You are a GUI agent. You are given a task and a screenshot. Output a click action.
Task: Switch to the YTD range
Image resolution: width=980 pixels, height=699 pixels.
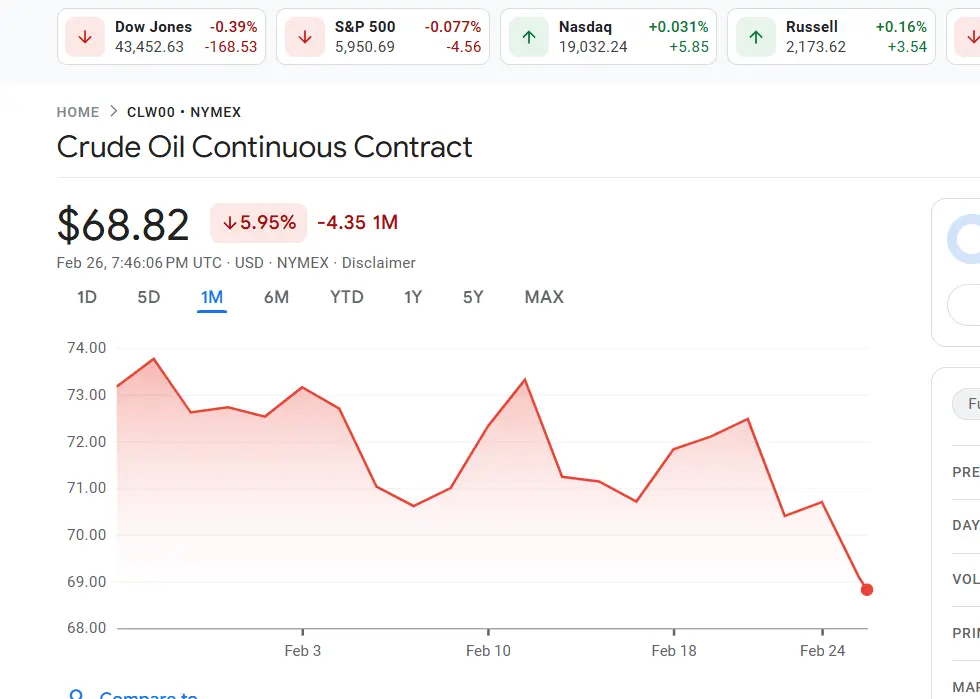(x=347, y=297)
